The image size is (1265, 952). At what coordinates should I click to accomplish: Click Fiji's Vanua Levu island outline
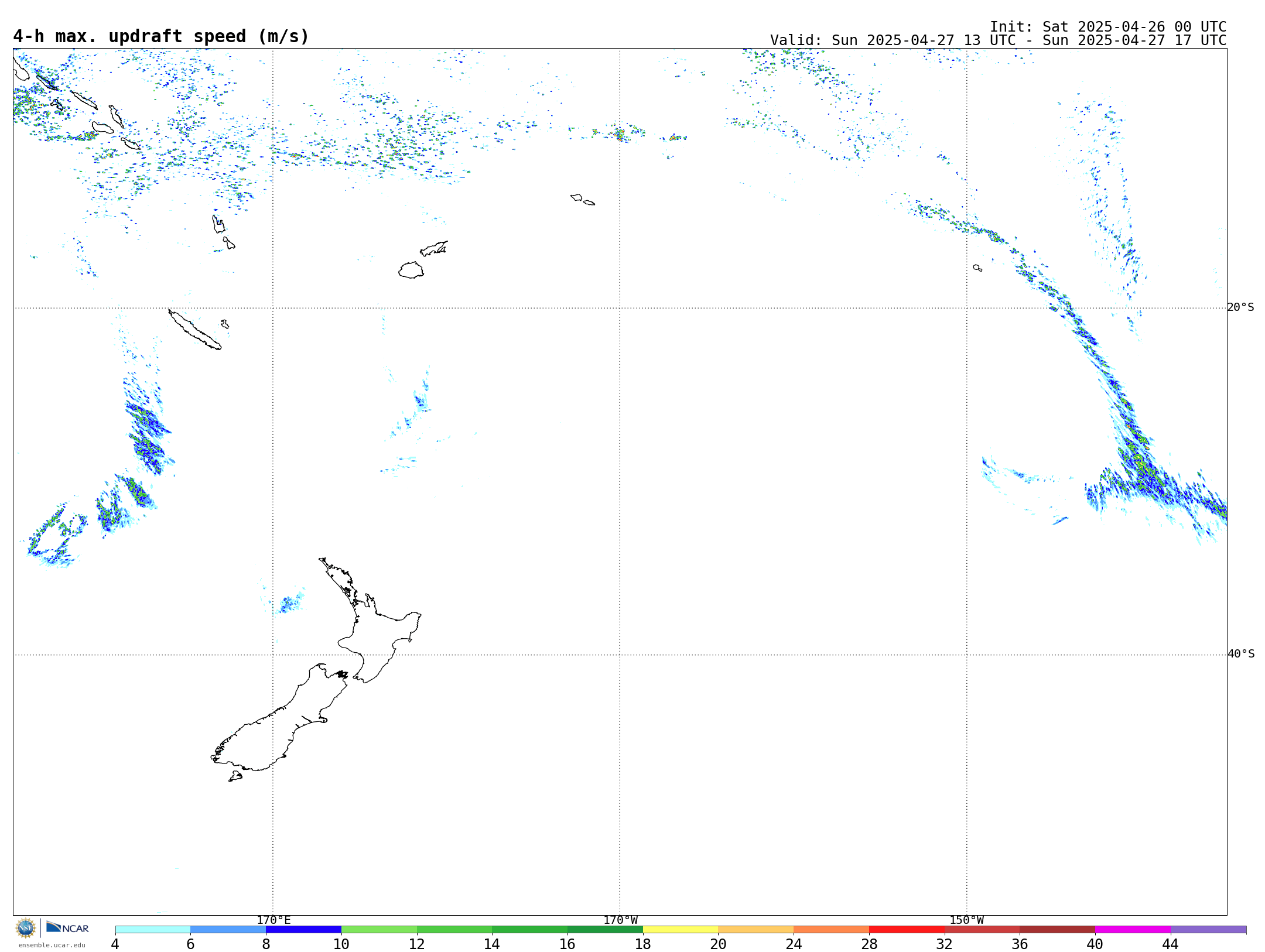tap(434, 249)
